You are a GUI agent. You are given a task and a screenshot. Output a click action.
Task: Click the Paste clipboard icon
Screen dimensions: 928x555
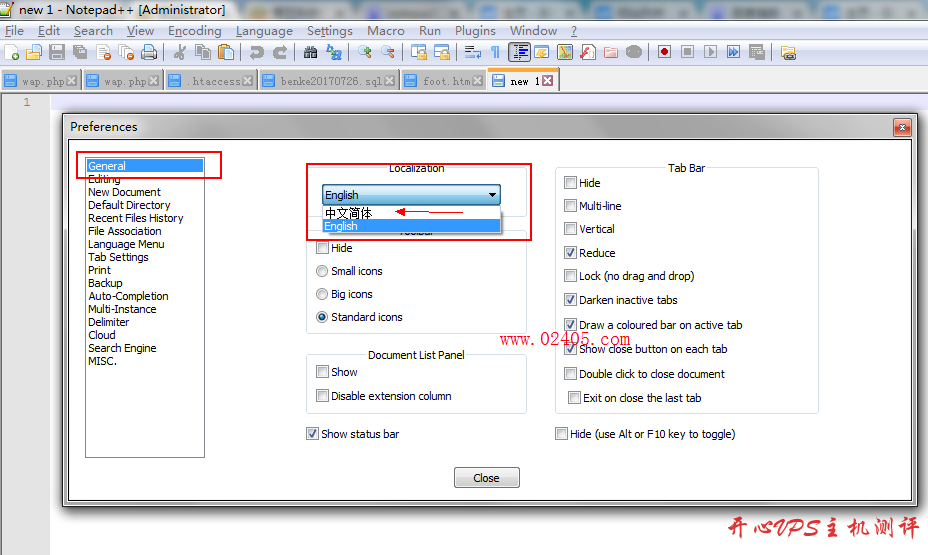coord(225,53)
